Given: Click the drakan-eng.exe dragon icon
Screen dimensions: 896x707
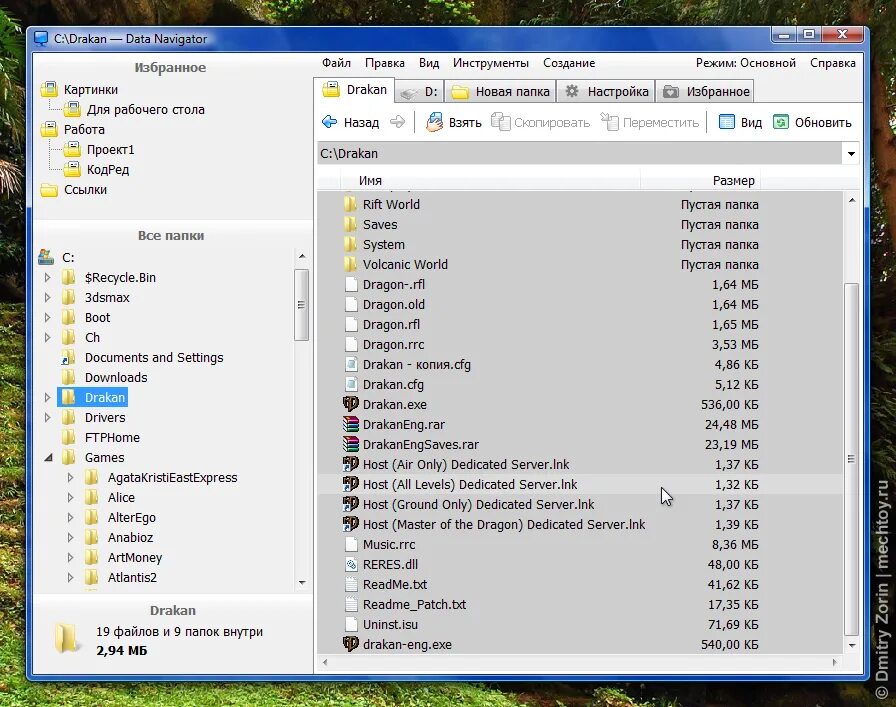Looking at the screenshot, I should coord(351,644).
